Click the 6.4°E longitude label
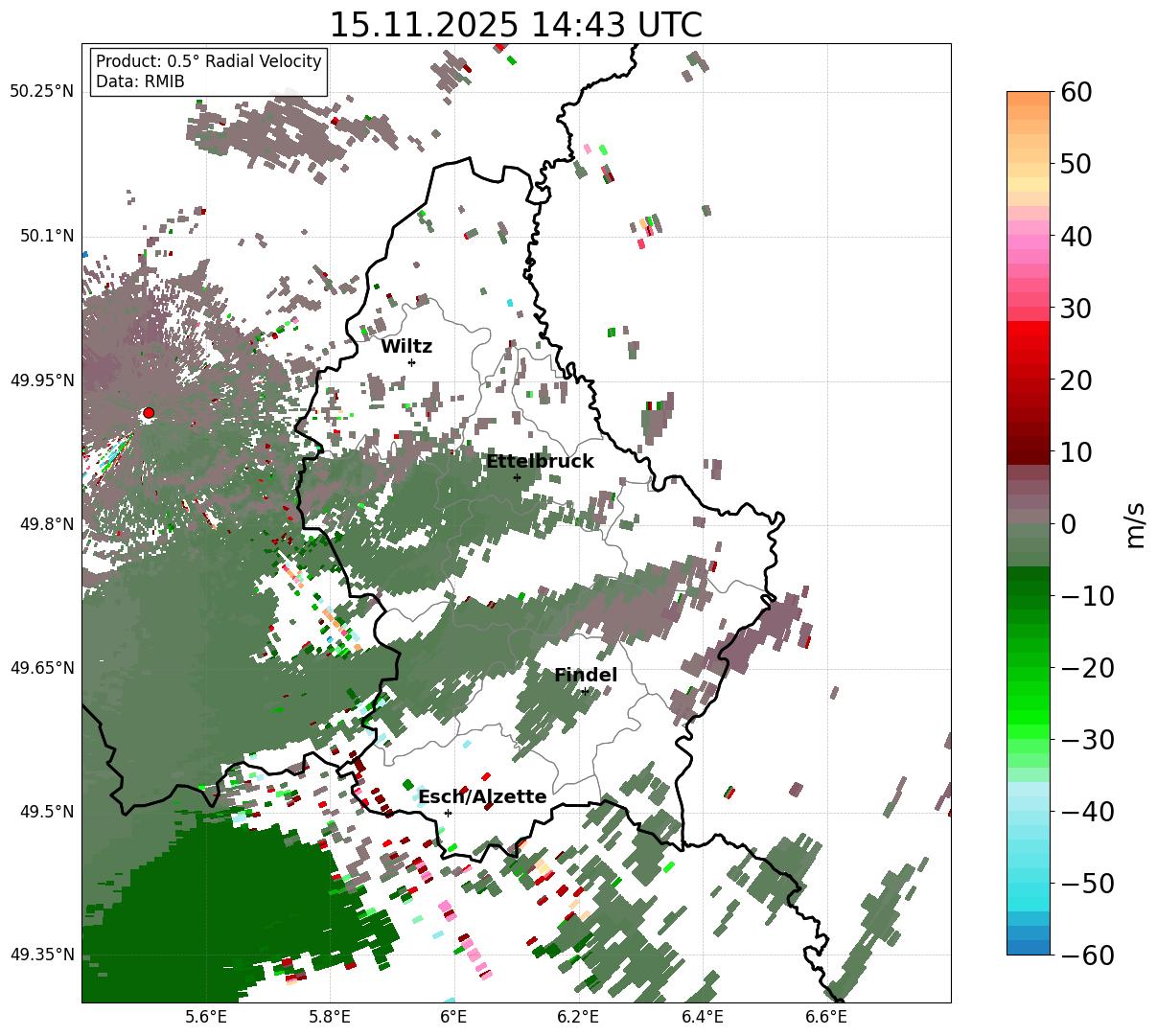 point(702,1017)
